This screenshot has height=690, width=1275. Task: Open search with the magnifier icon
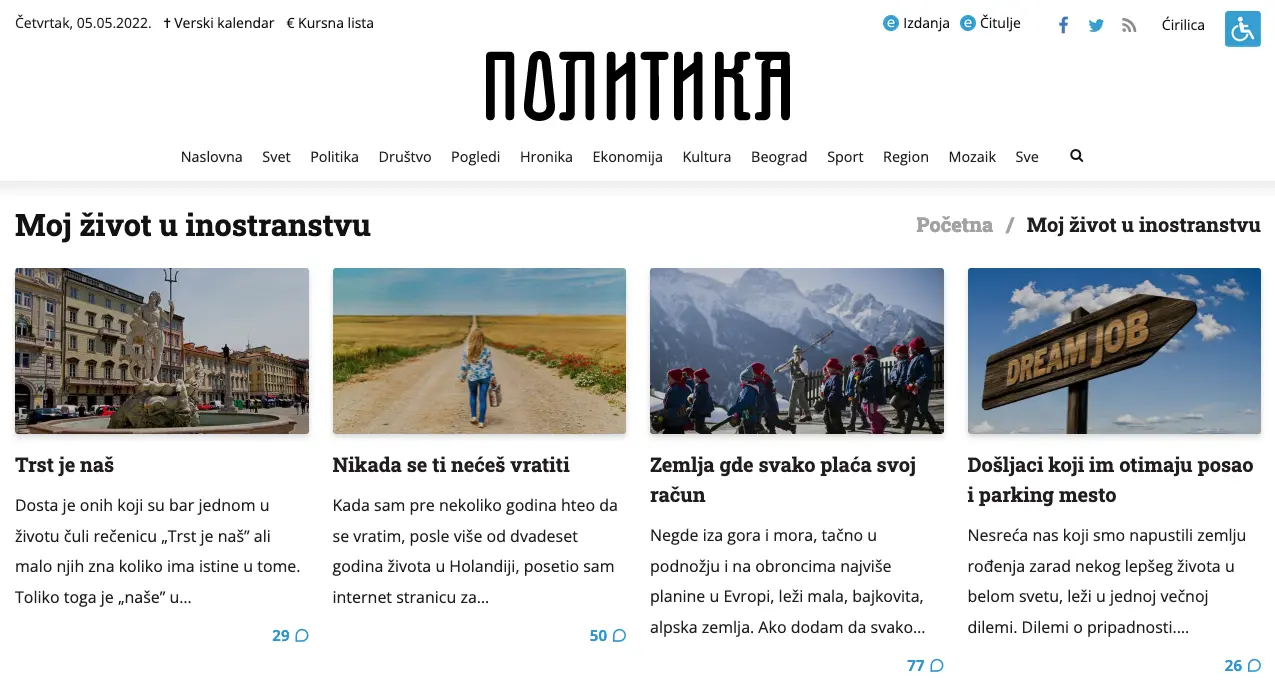tap(1076, 156)
